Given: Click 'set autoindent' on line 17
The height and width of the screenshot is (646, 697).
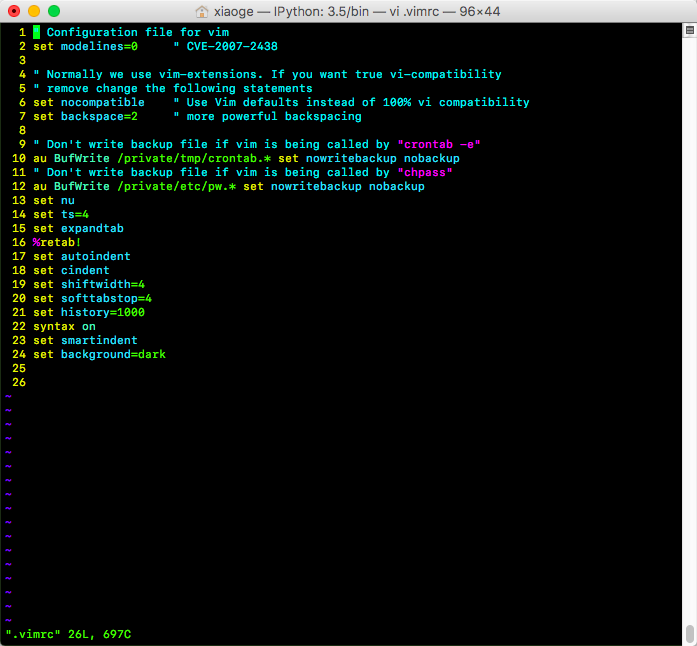Looking at the screenshot, I should coord(82,257).
